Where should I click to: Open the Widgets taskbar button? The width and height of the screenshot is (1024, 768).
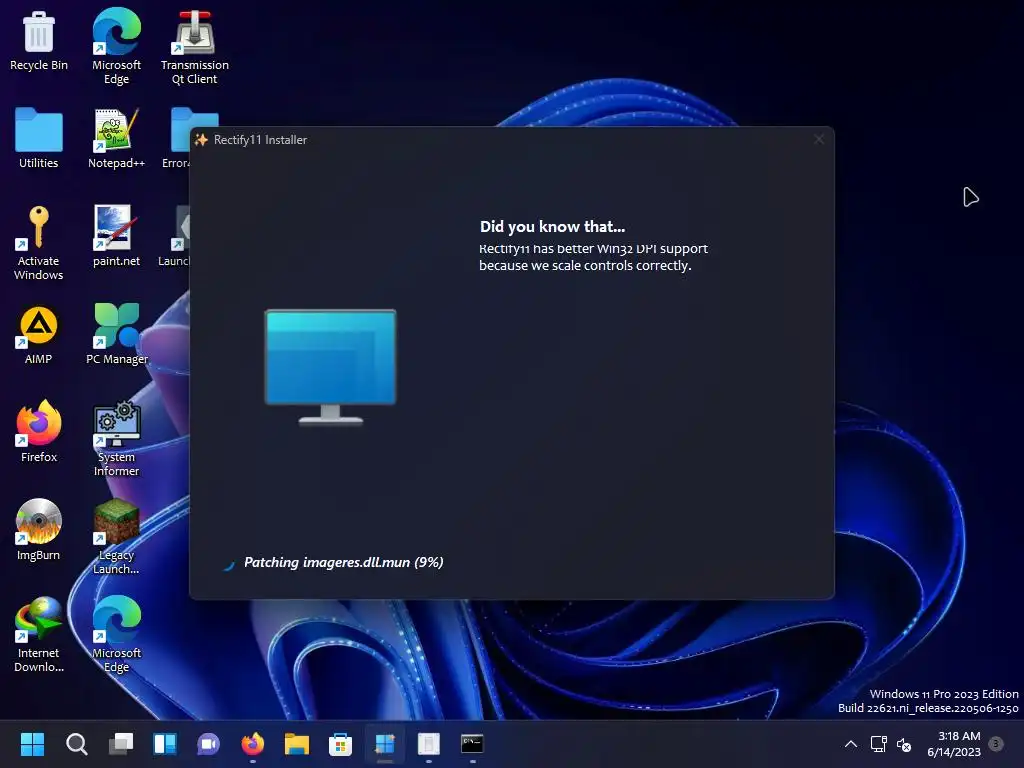[165, 744]
